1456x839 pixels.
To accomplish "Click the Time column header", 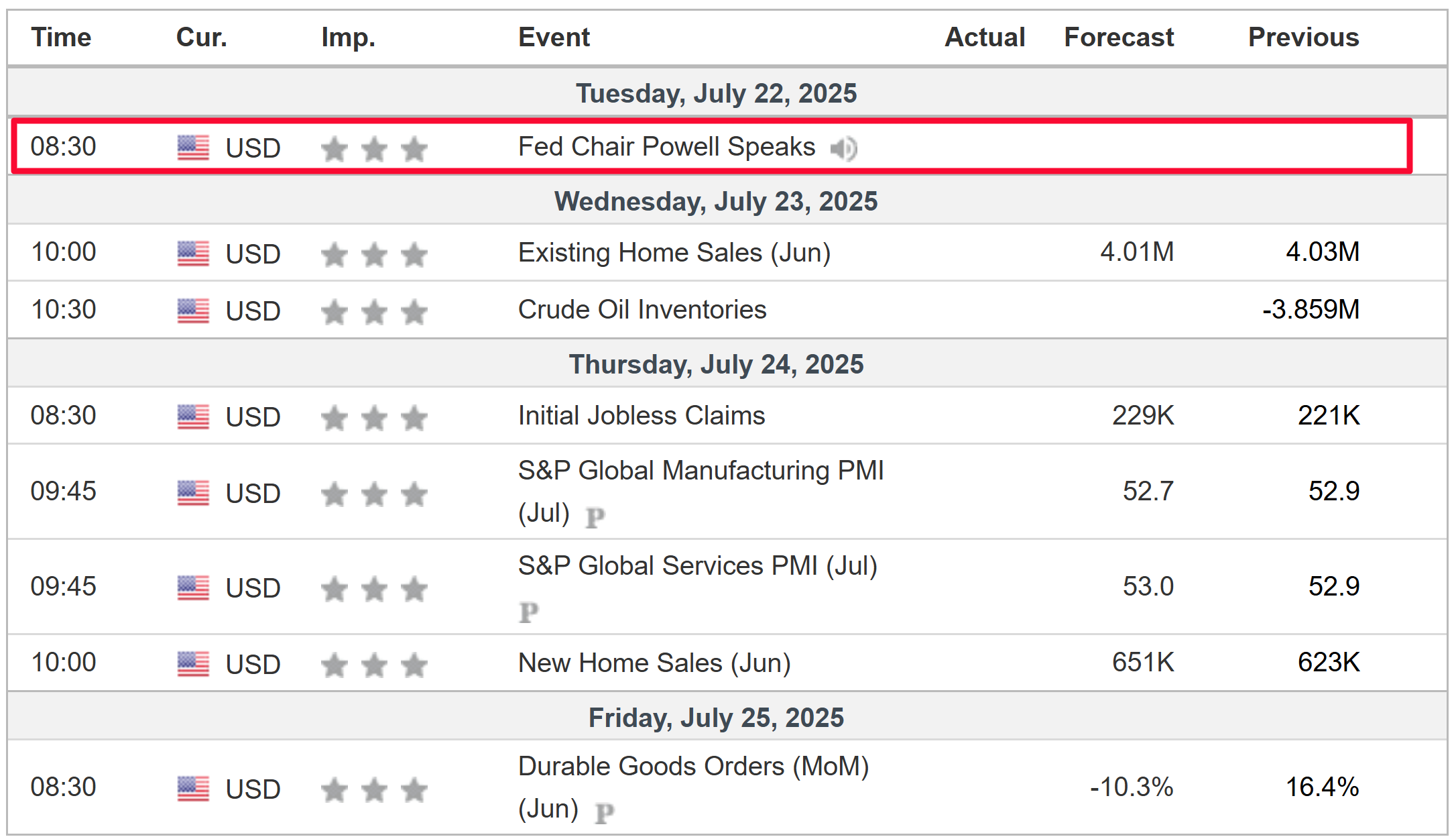I will point(61,37).
